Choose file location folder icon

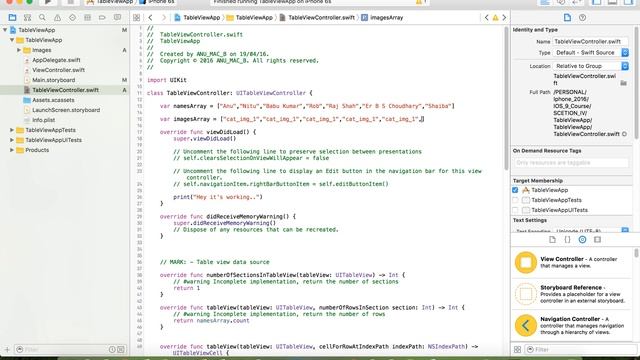click(623, 83)
